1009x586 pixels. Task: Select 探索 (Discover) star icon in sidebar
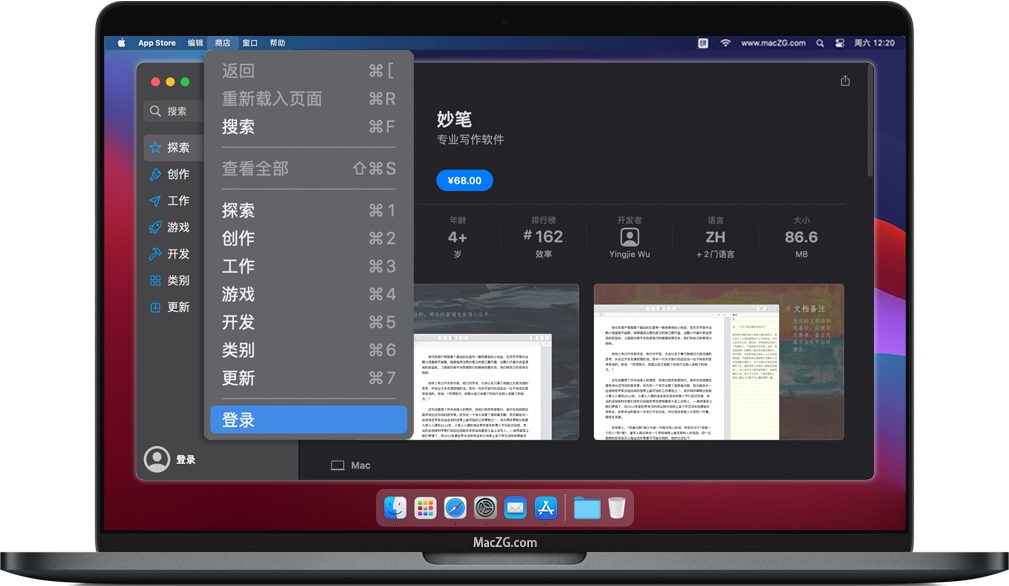coord(155,146)
